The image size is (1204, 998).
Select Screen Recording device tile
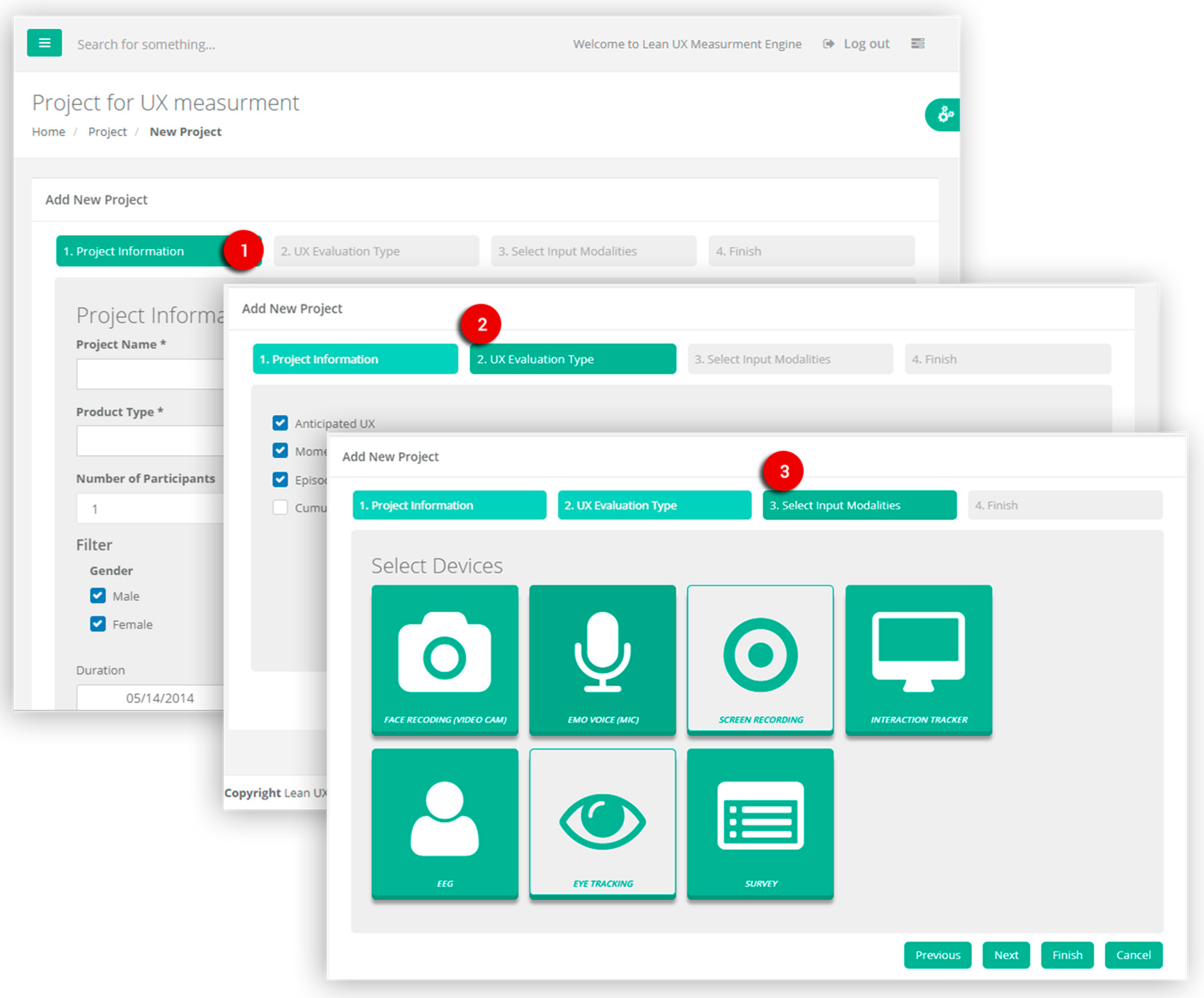pyautogui.click(x=760, y=660)
